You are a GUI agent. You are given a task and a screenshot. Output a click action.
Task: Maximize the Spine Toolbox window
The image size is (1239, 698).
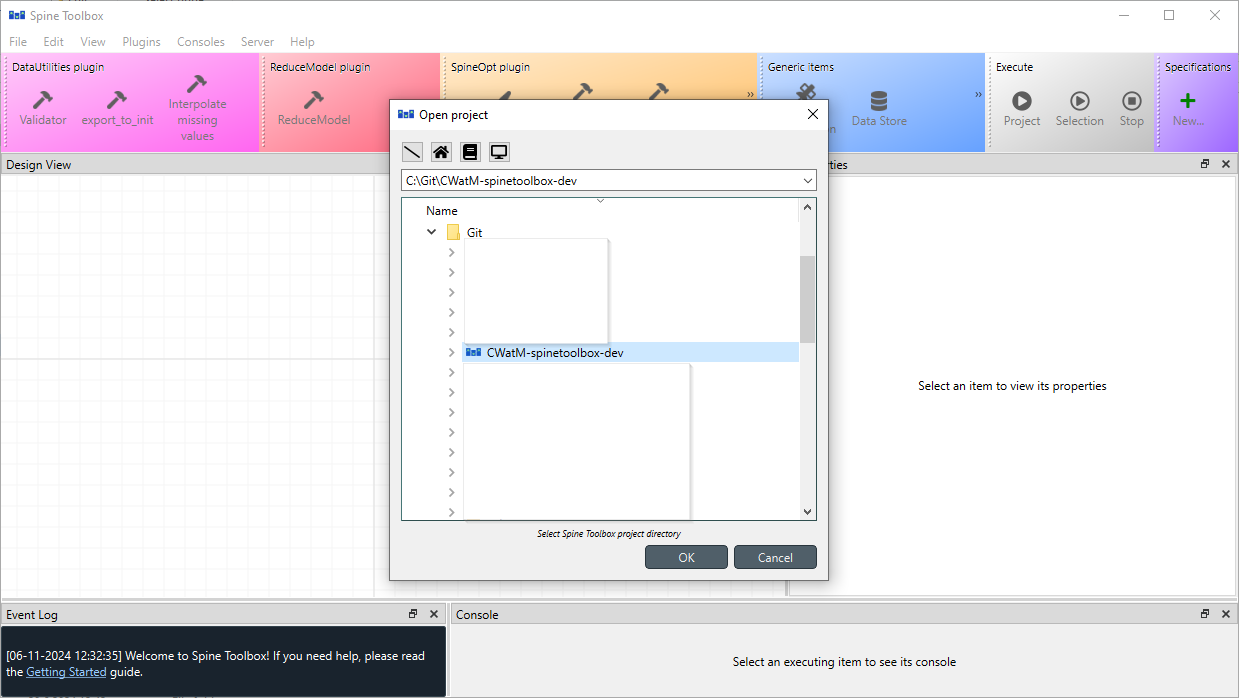click(x=1169, y=15)
